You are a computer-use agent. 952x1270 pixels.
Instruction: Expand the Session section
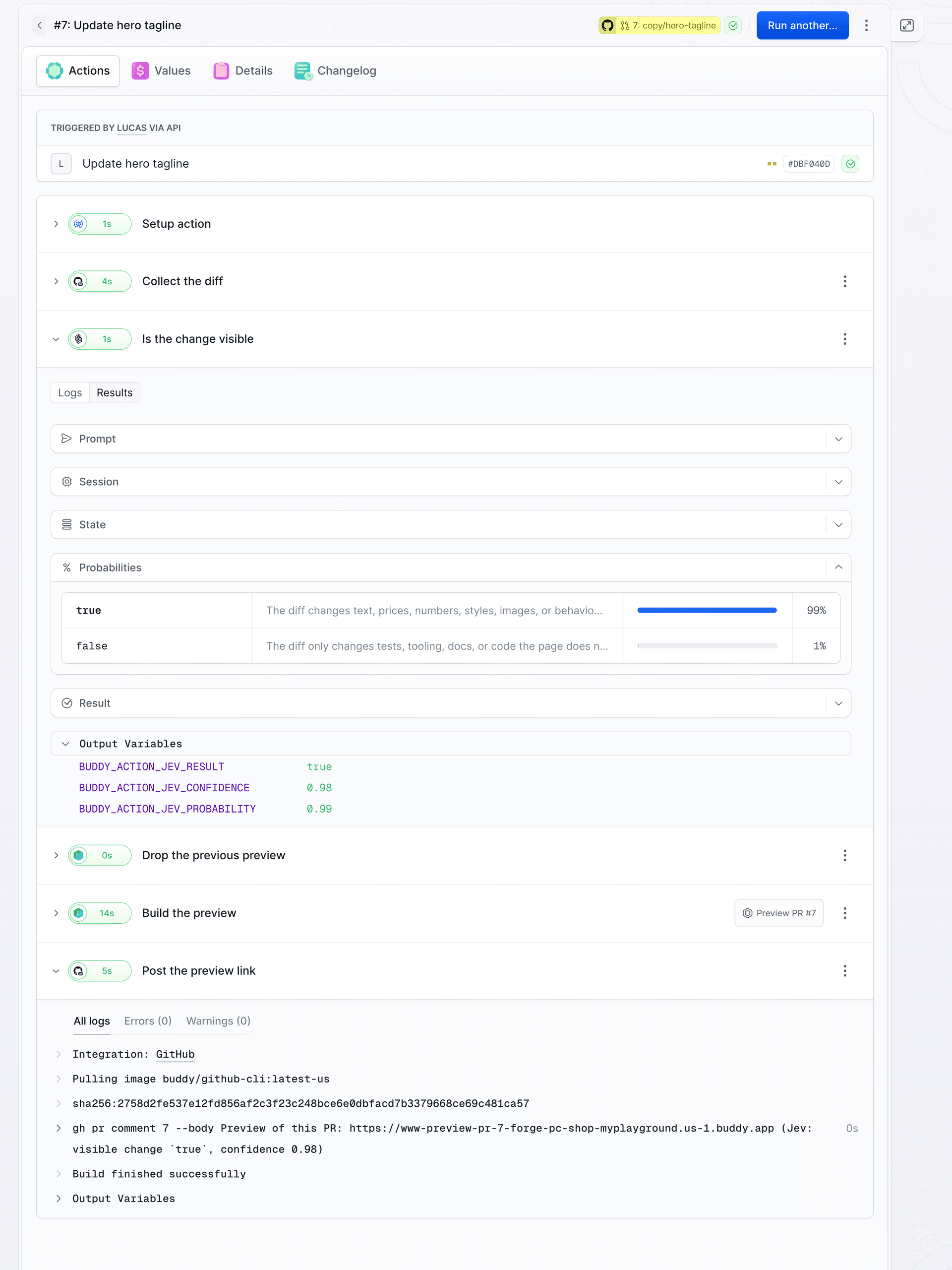pos(838,482)
